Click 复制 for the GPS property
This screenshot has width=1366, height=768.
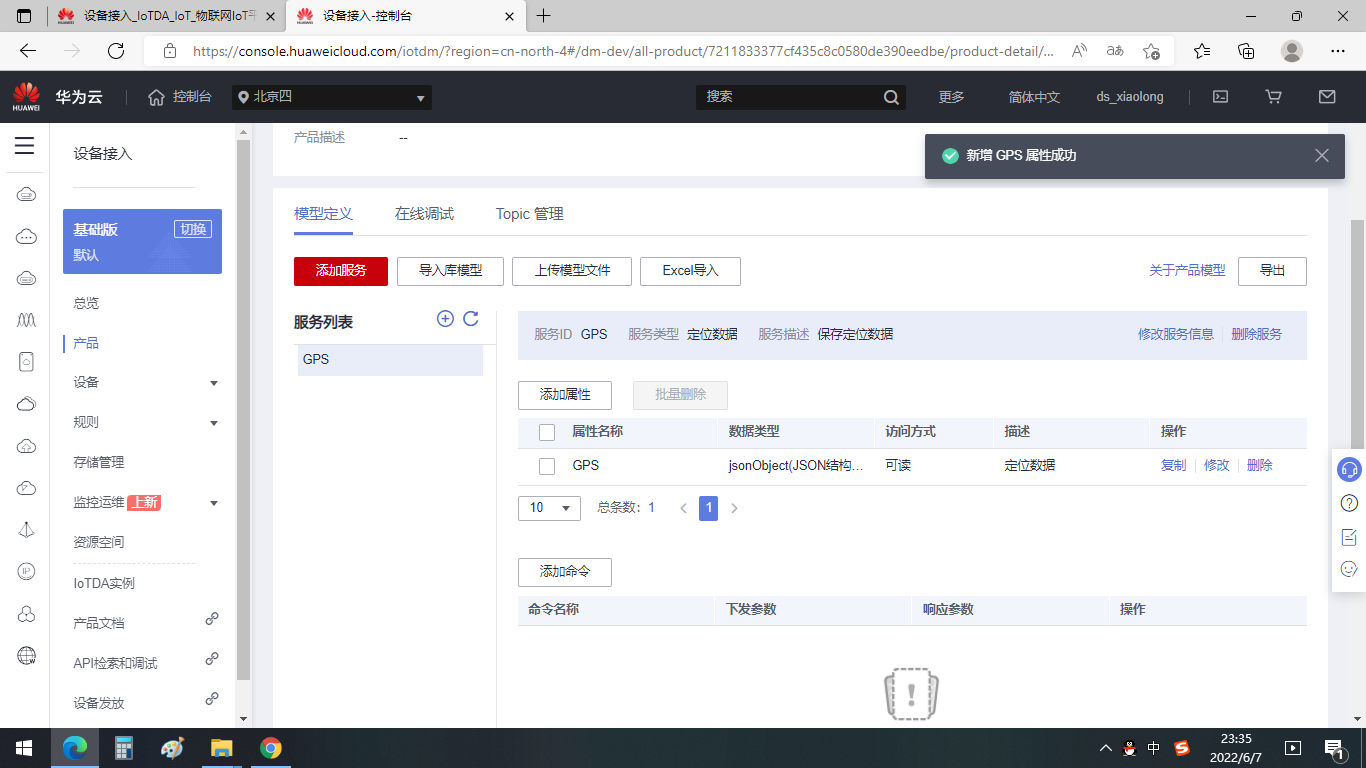pos(1173,466)
